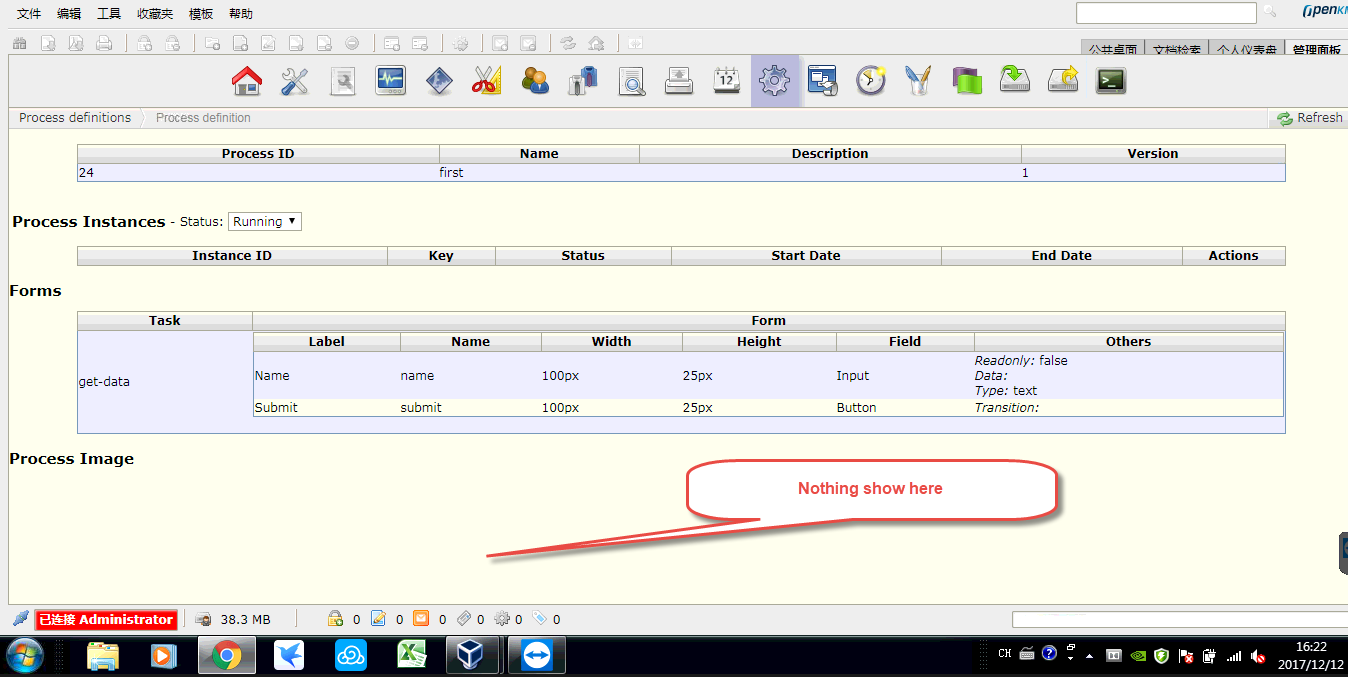The width and height of the screenshot is (1348, 677).
Task: Switch to the 文档检索 tab
Action: click(1178, 49)
